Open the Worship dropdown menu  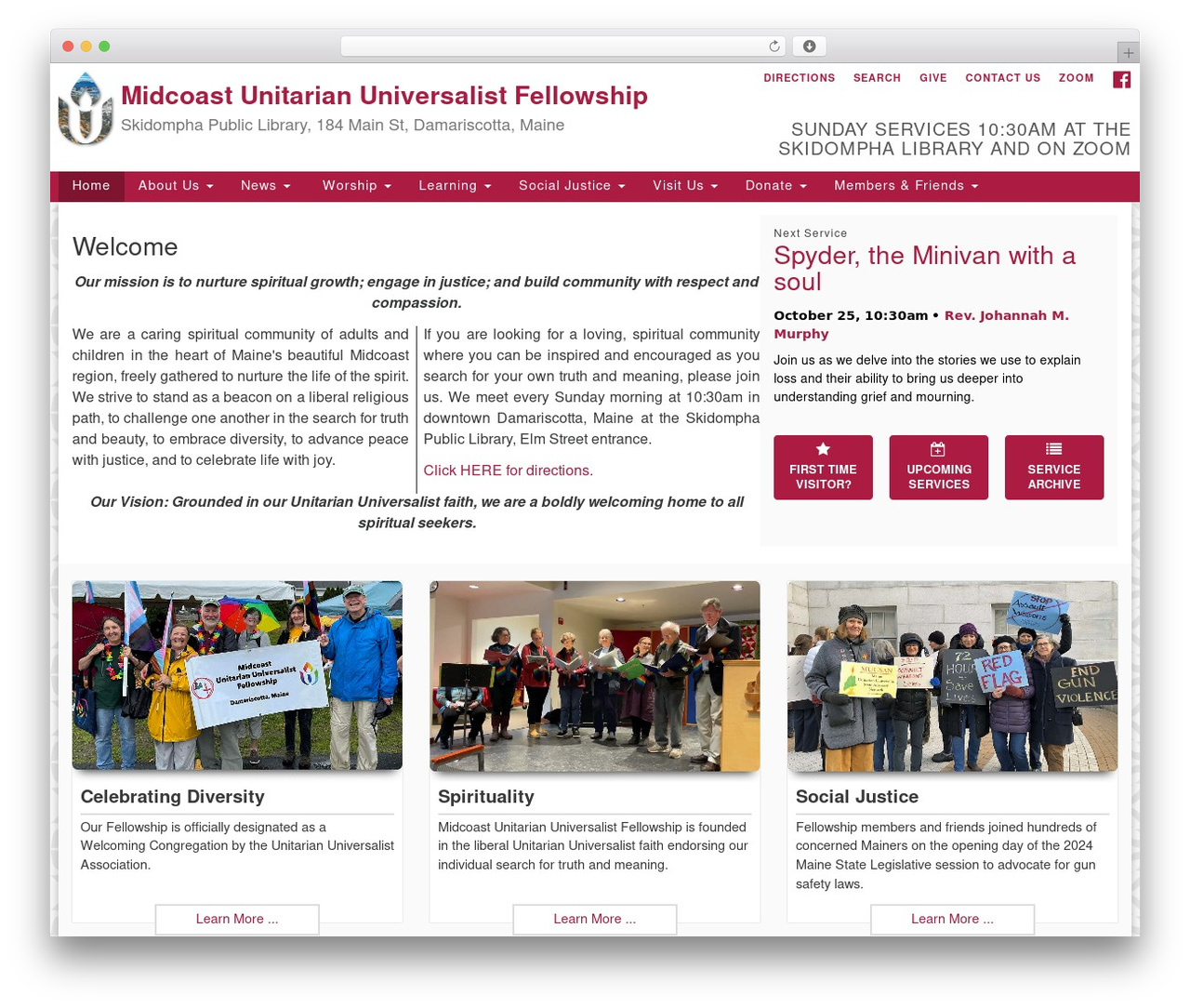pos(357,186)
